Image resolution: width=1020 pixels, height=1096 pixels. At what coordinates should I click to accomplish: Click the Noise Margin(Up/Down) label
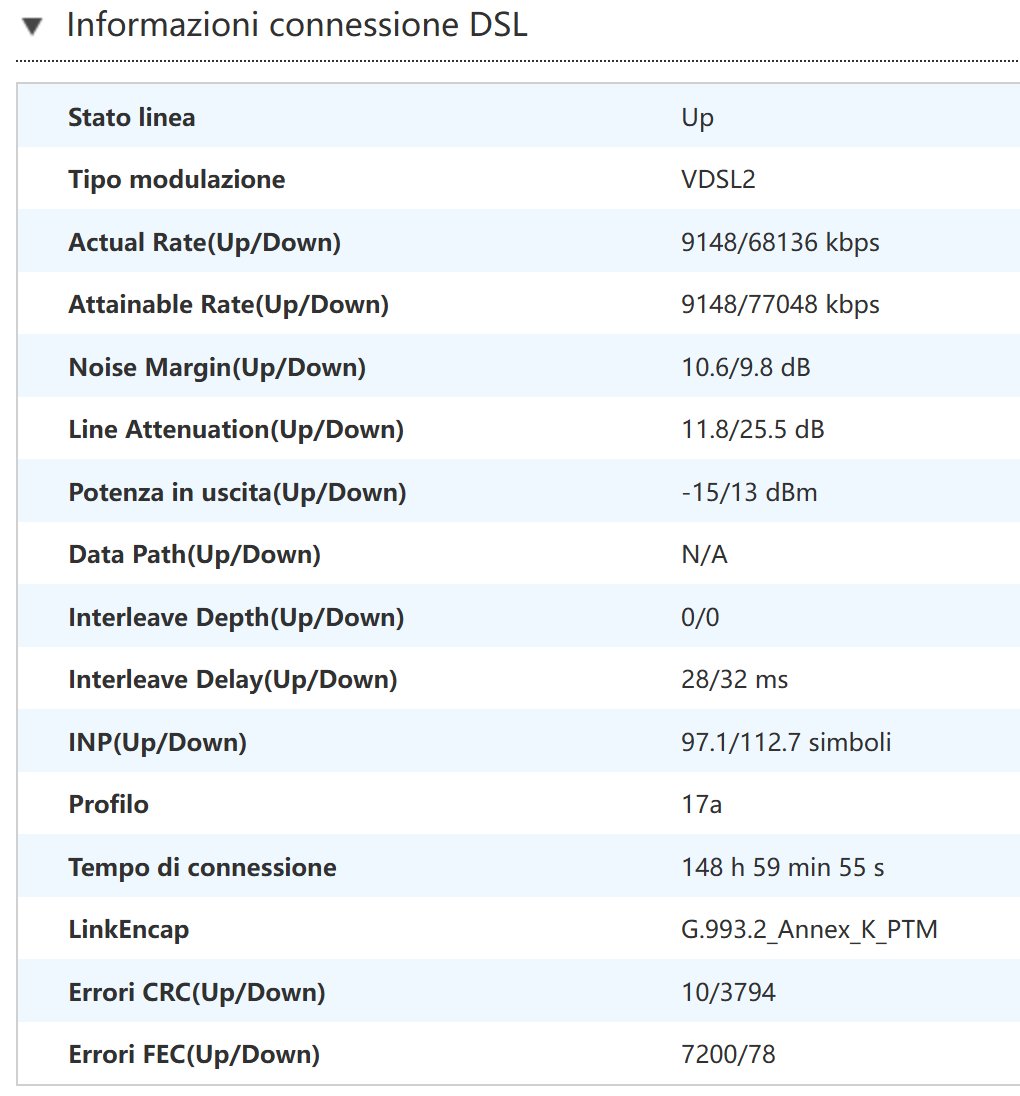217,367
